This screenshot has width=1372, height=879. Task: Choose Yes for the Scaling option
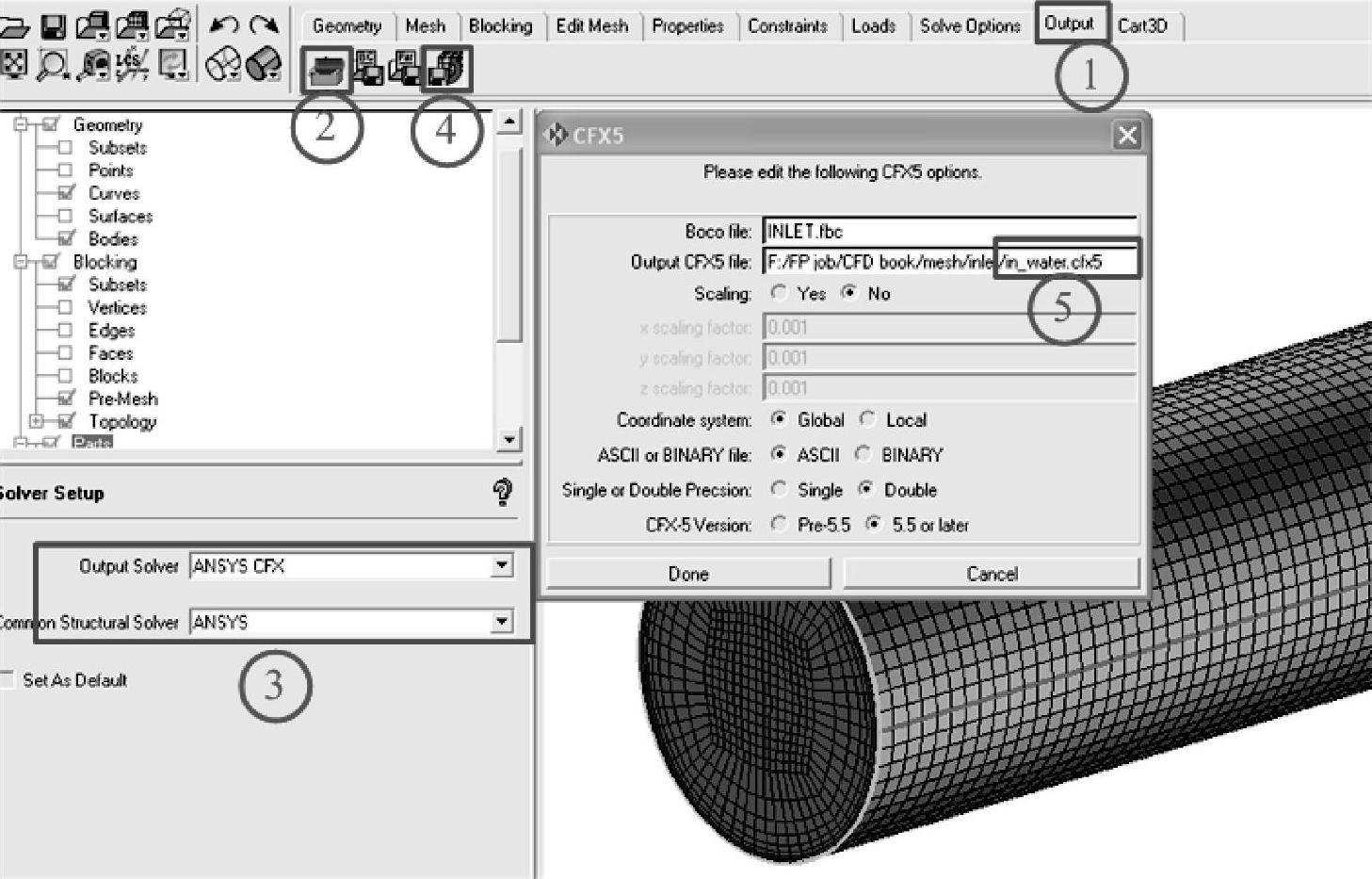(778, 293)
